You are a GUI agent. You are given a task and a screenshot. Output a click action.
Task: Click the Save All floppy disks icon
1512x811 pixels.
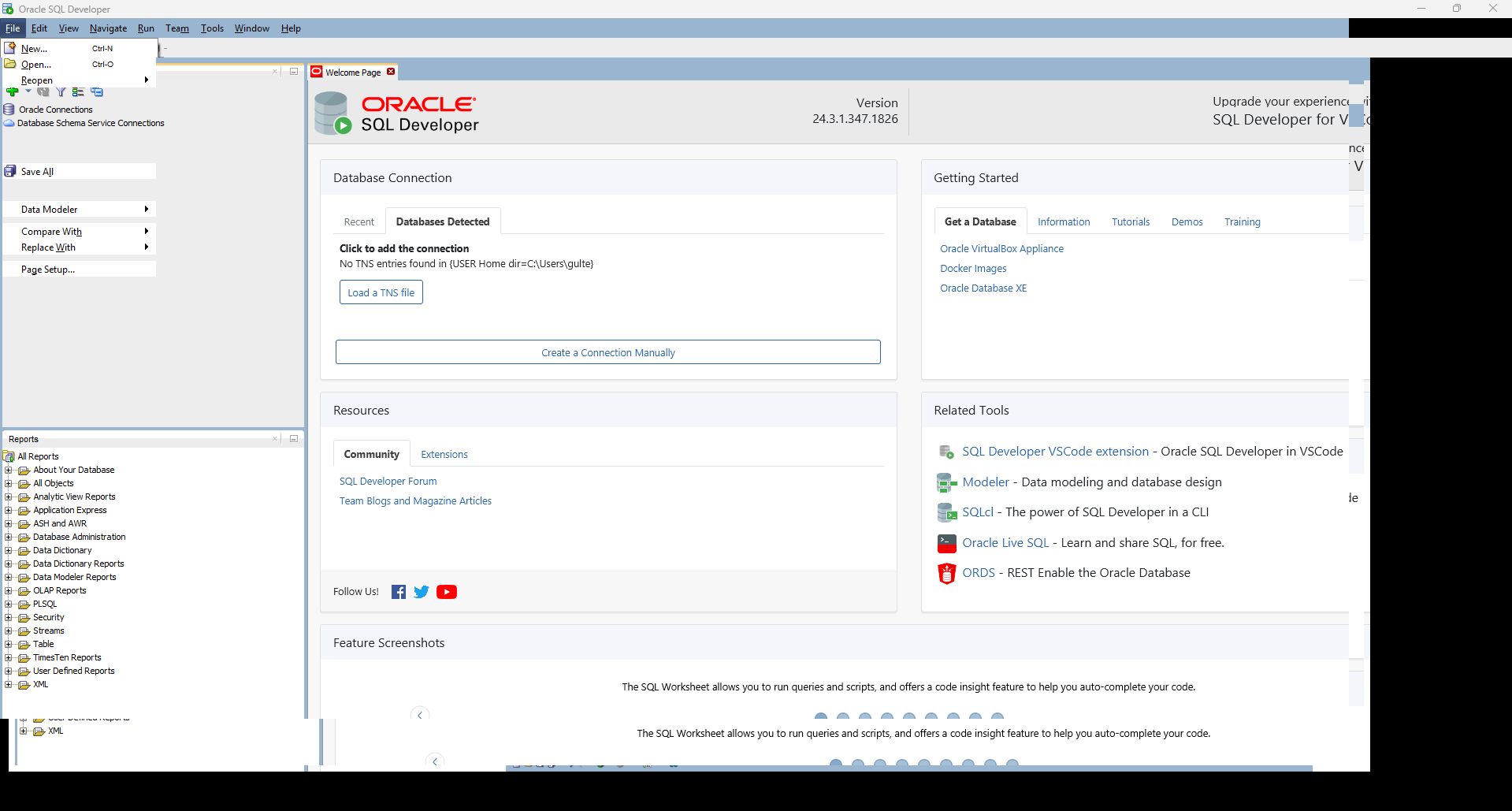coord(10,171)
